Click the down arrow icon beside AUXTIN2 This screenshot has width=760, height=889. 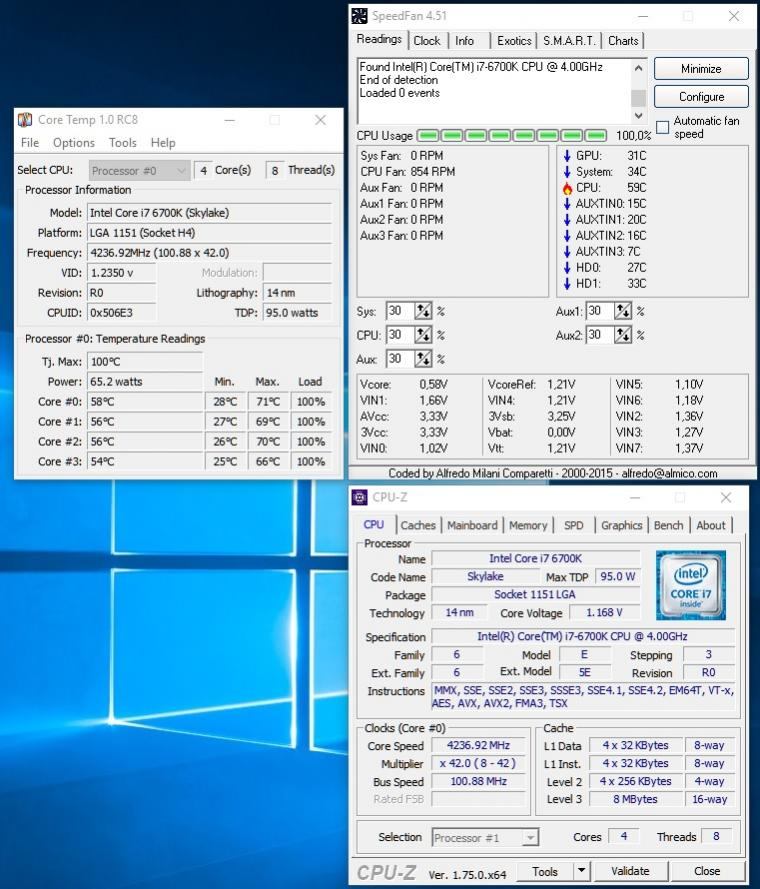pos(567,235)
